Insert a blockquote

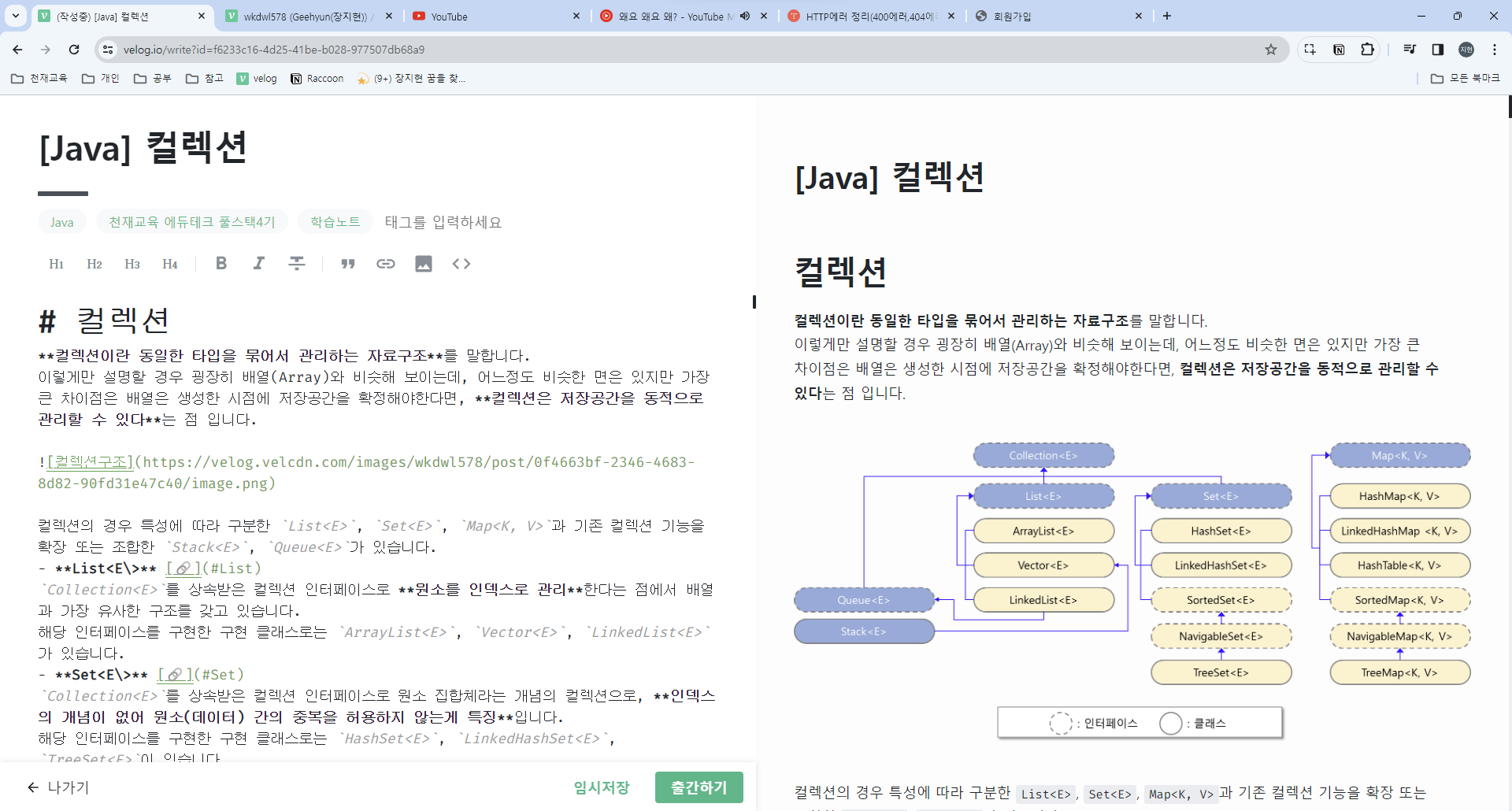click(x=348, y=264)
